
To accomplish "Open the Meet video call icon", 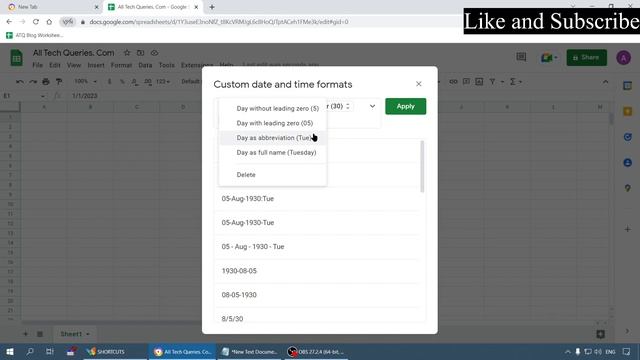I will click(x=549, y=58).
